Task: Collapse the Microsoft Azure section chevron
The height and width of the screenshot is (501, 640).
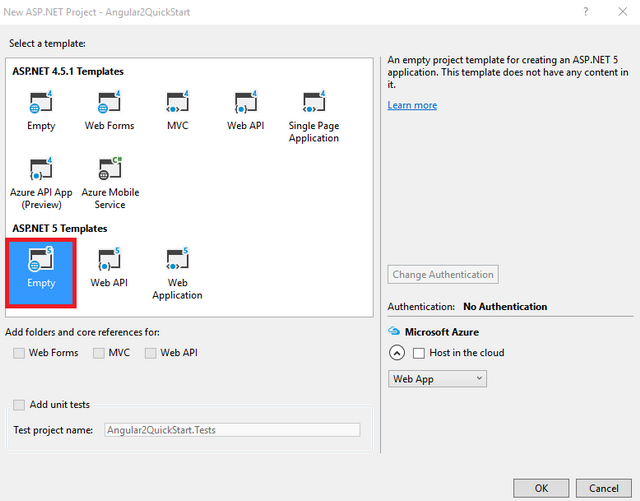Action: tap(397, 353)
